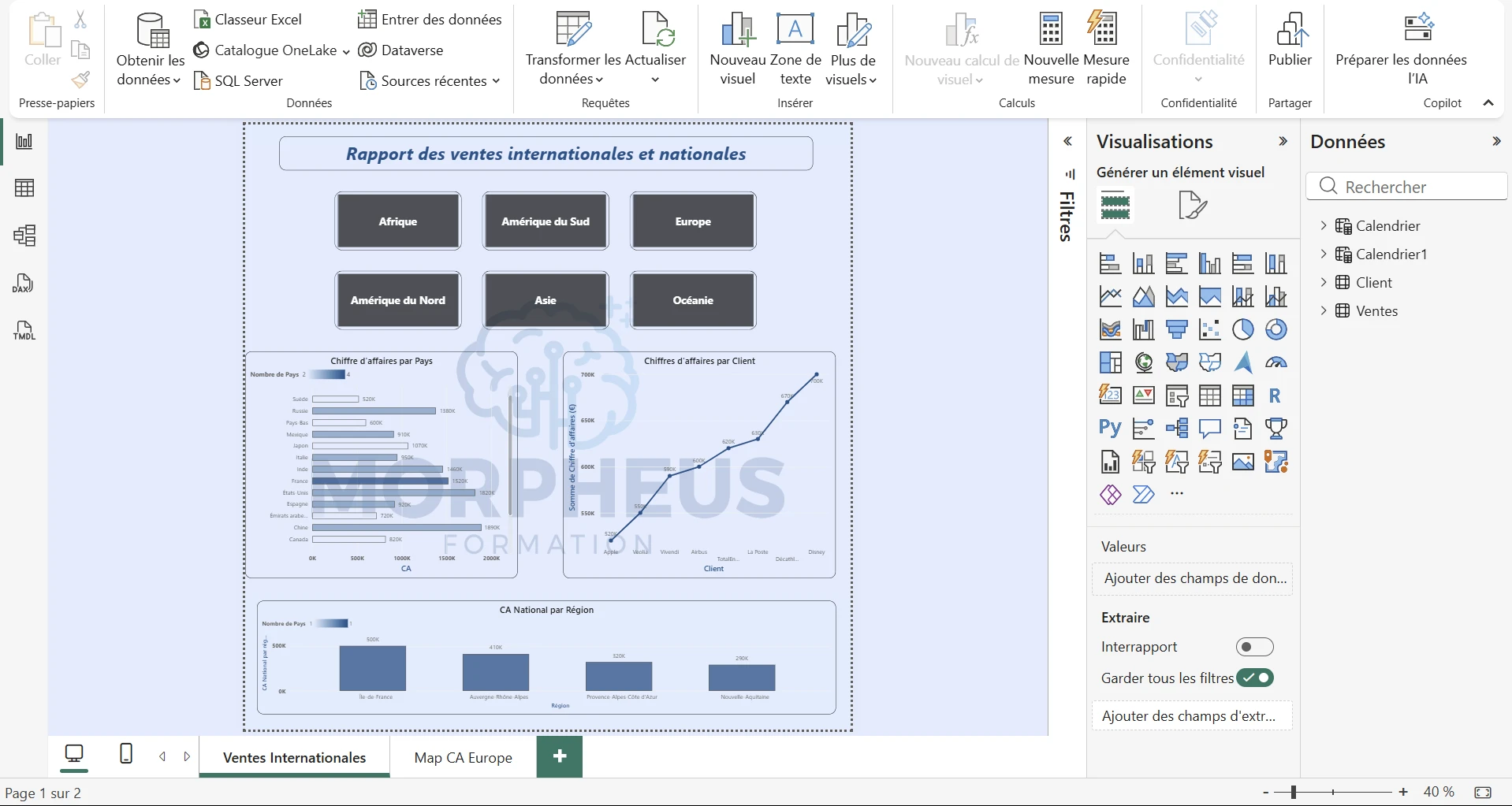
Task: Collapse Visualisations pane
Action: point(1283,141)
